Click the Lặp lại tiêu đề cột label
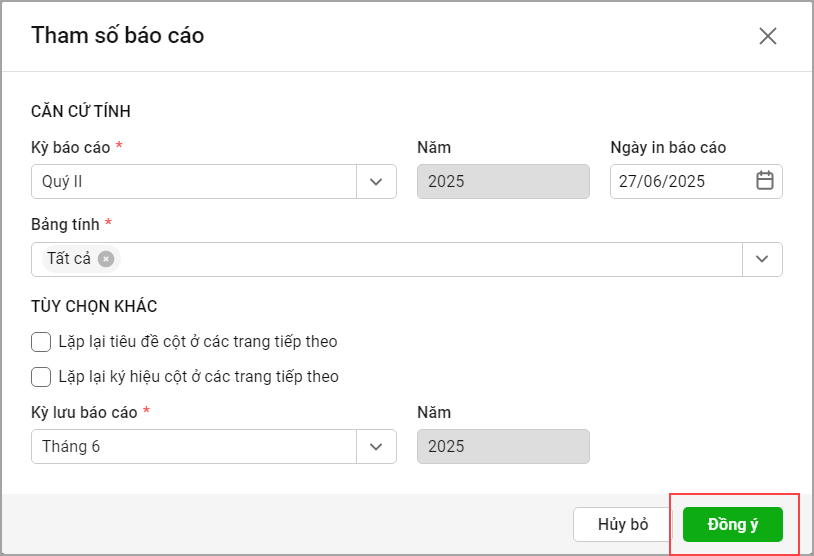This screenshot has height=556, width=814. coord(198,342)
